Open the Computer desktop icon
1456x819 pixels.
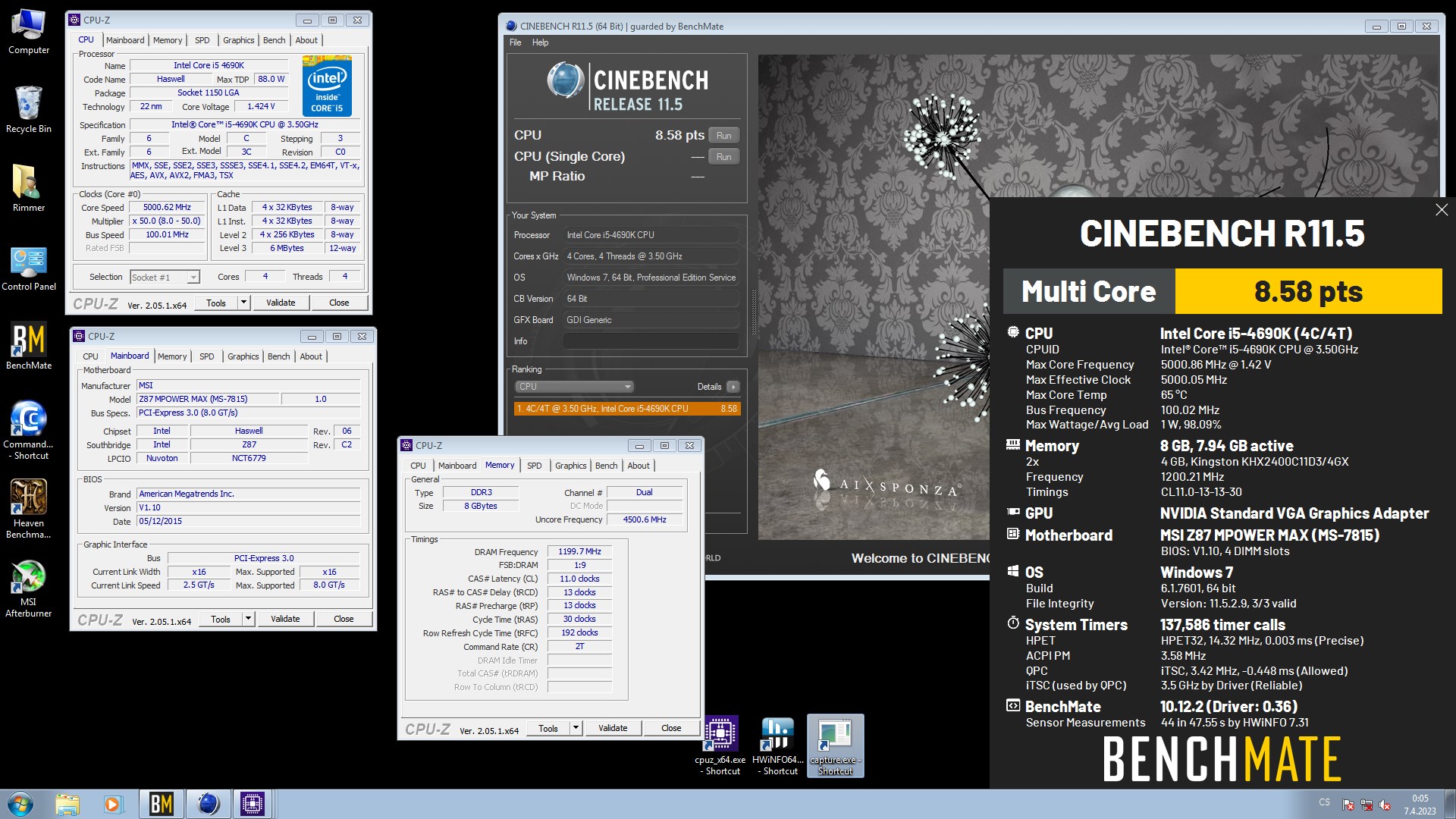point(29,32)
